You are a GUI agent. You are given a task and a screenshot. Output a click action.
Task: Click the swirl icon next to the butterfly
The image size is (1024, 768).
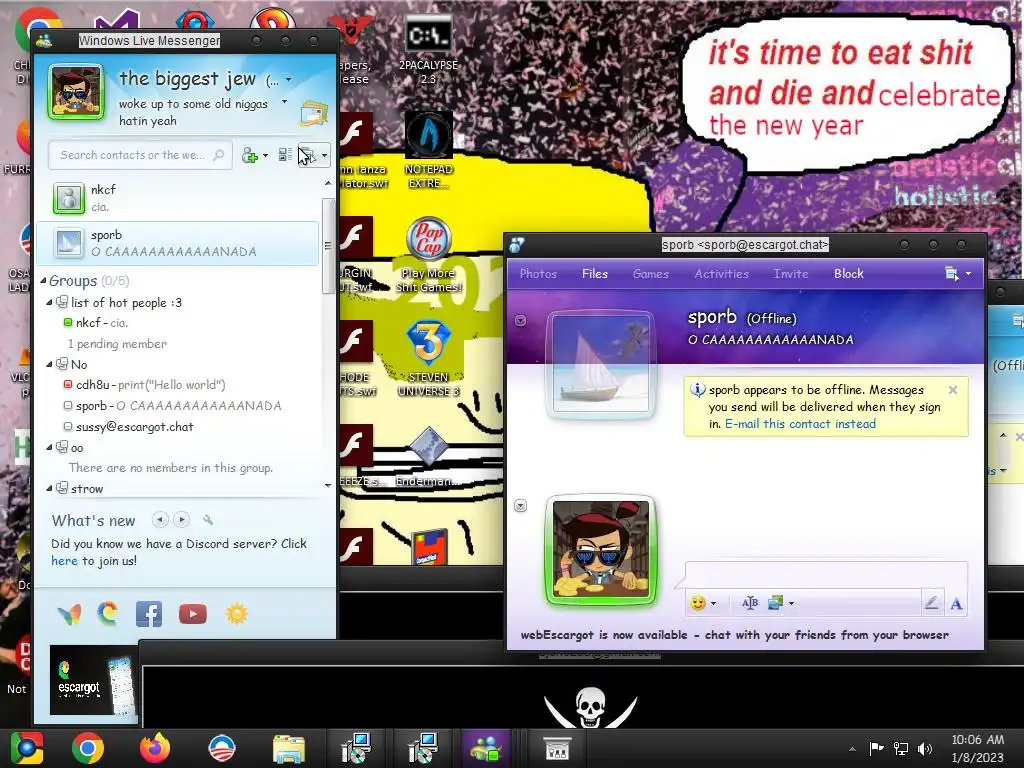[x=108, y=614]
